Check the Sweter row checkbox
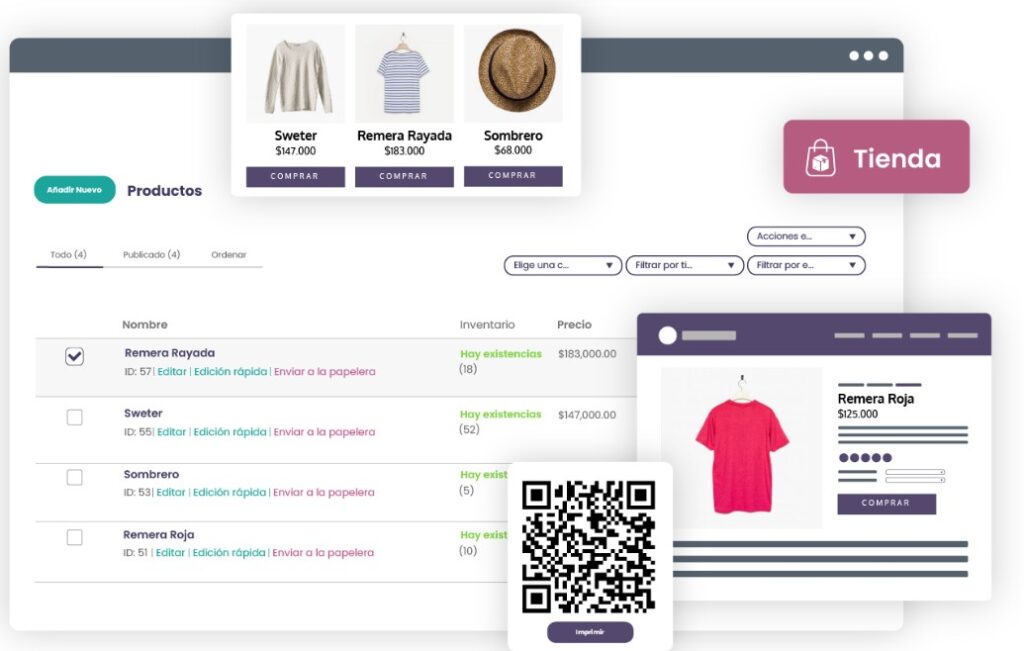The width and height of the screenshot is (1024, 651). (x=74, y=417)
